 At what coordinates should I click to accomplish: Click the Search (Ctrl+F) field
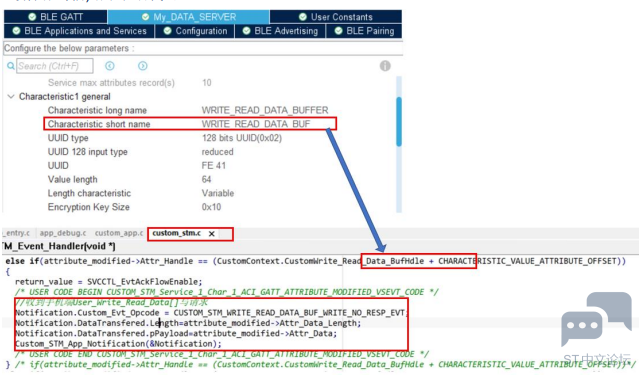click(x=55, y=66)
